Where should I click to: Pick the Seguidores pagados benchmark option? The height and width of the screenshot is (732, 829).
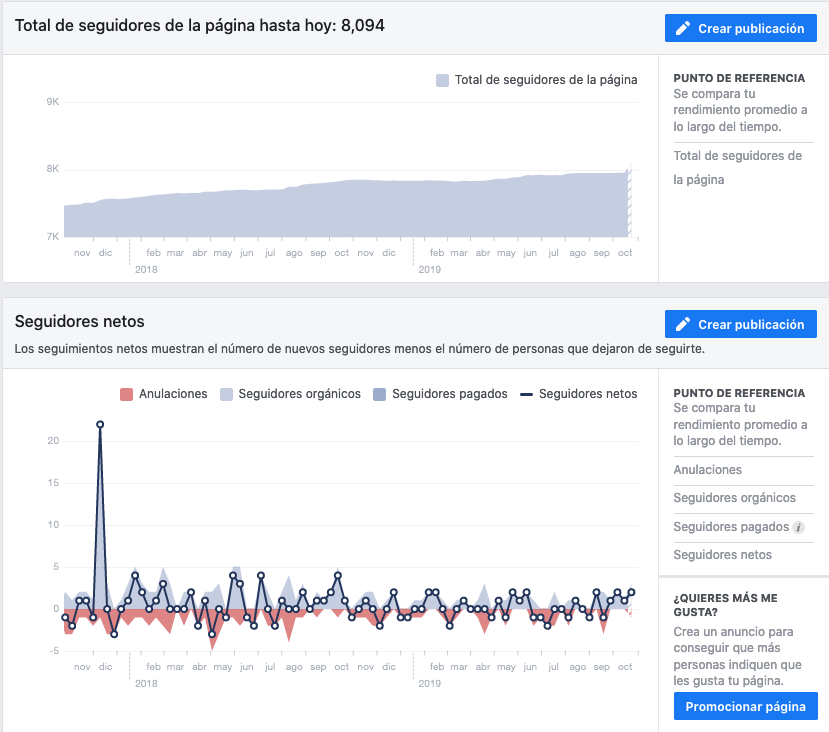pyautogui.click(x=731, y=527)
